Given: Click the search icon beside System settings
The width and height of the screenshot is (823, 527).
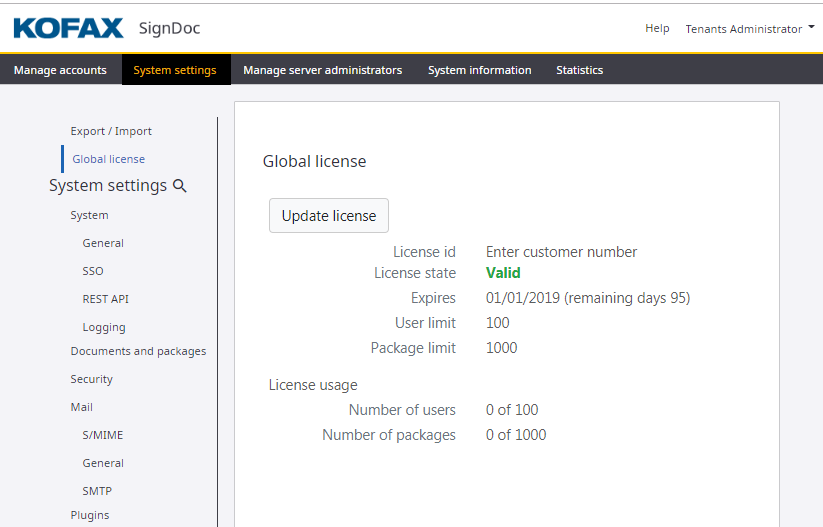Looking at the screenshot, I should click(180, 186).
